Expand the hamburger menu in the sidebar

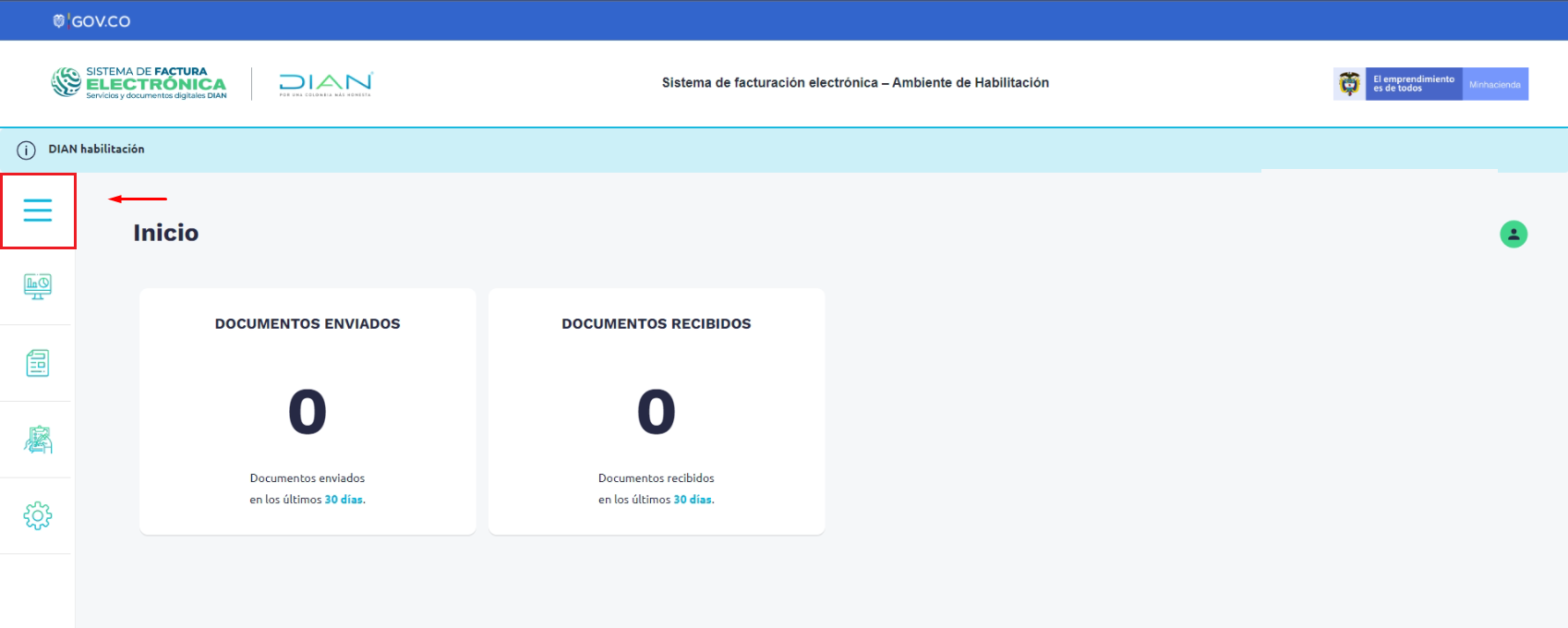point(38,211)
